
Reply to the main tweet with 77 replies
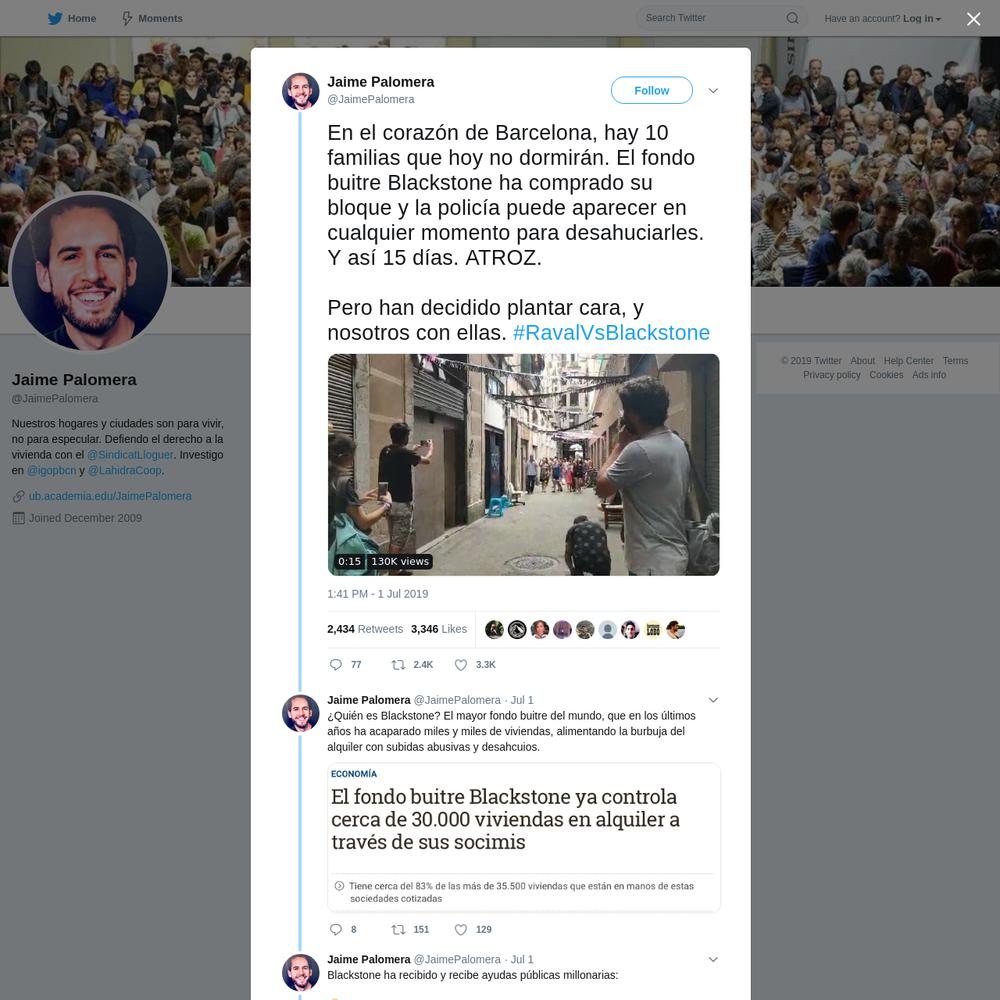pos(335,665)
